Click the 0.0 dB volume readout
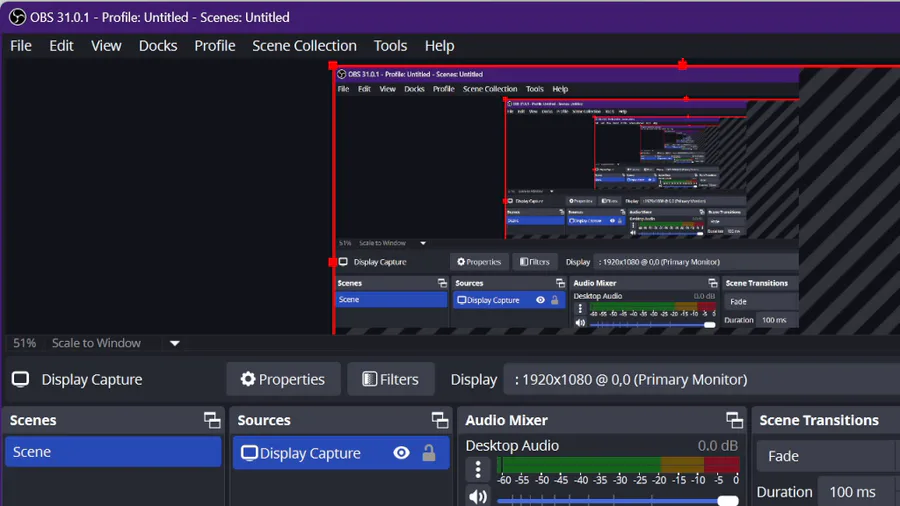The width and height of the screenshot is (900, 506). (717, 446)
